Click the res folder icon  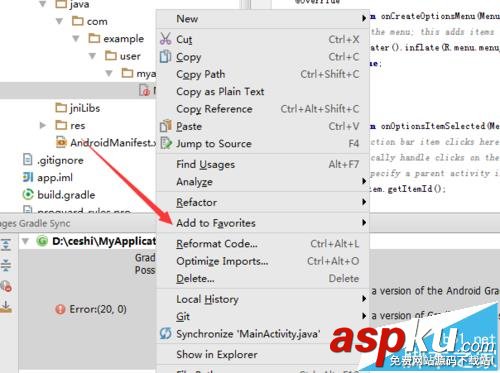61,125
